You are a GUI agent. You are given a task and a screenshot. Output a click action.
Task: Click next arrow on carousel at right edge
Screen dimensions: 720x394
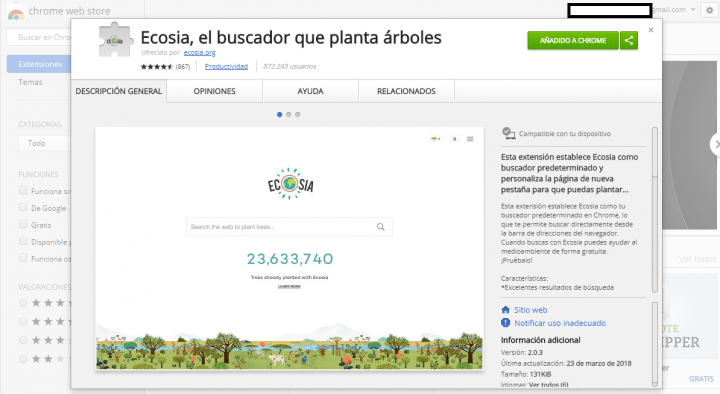pos(715,144)
